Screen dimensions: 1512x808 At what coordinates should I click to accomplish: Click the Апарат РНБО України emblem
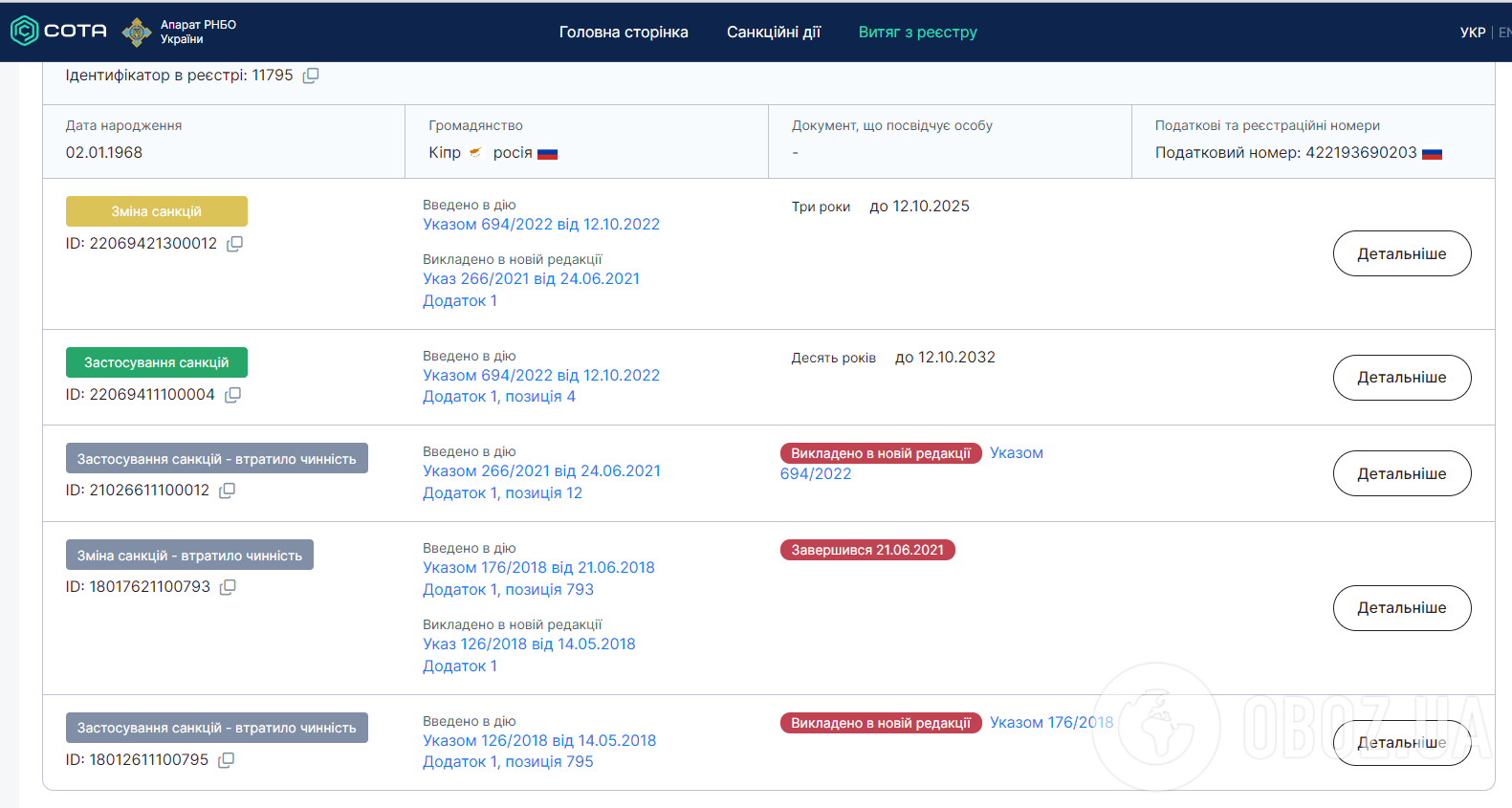137,32
